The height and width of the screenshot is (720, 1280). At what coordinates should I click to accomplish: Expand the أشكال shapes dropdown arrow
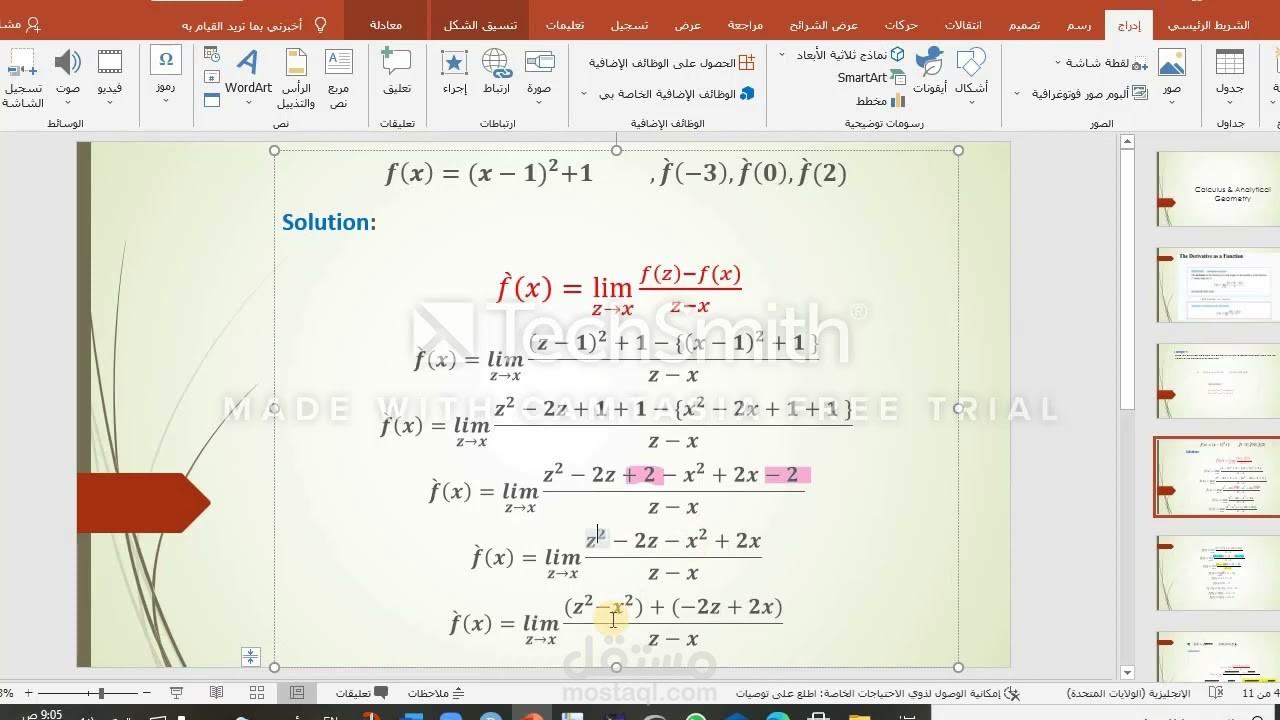(971, 103)
